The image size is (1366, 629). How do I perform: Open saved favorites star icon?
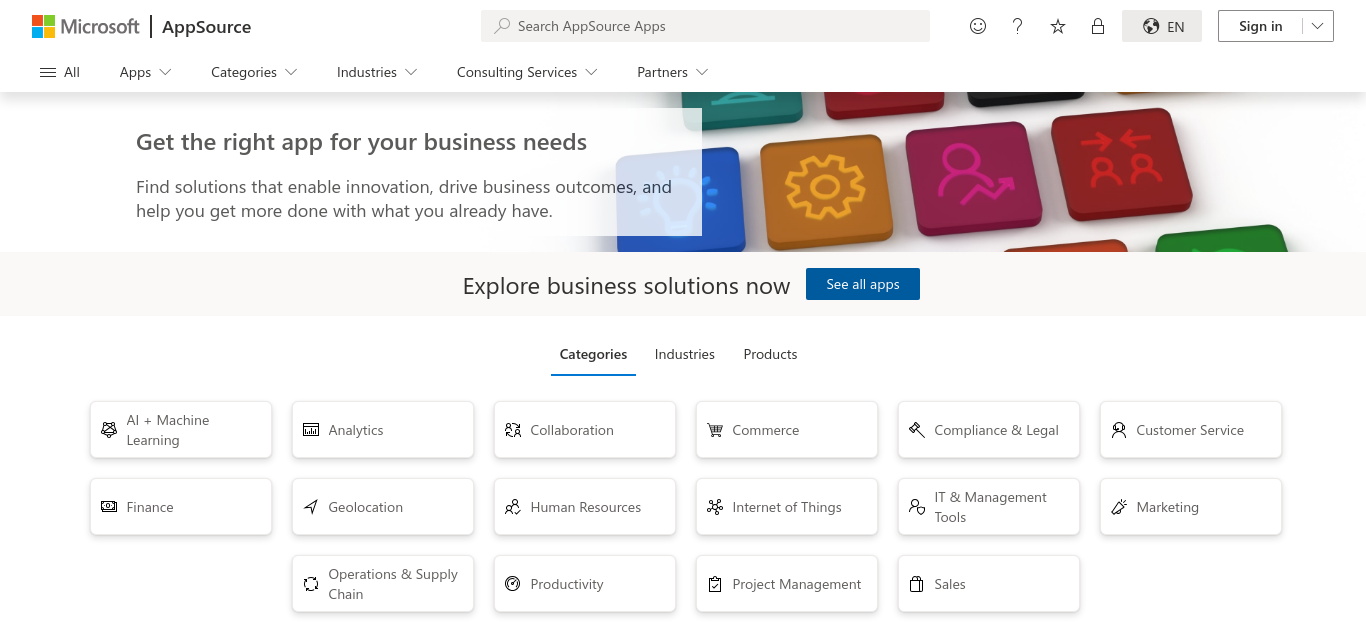[x=1058, y=26]
